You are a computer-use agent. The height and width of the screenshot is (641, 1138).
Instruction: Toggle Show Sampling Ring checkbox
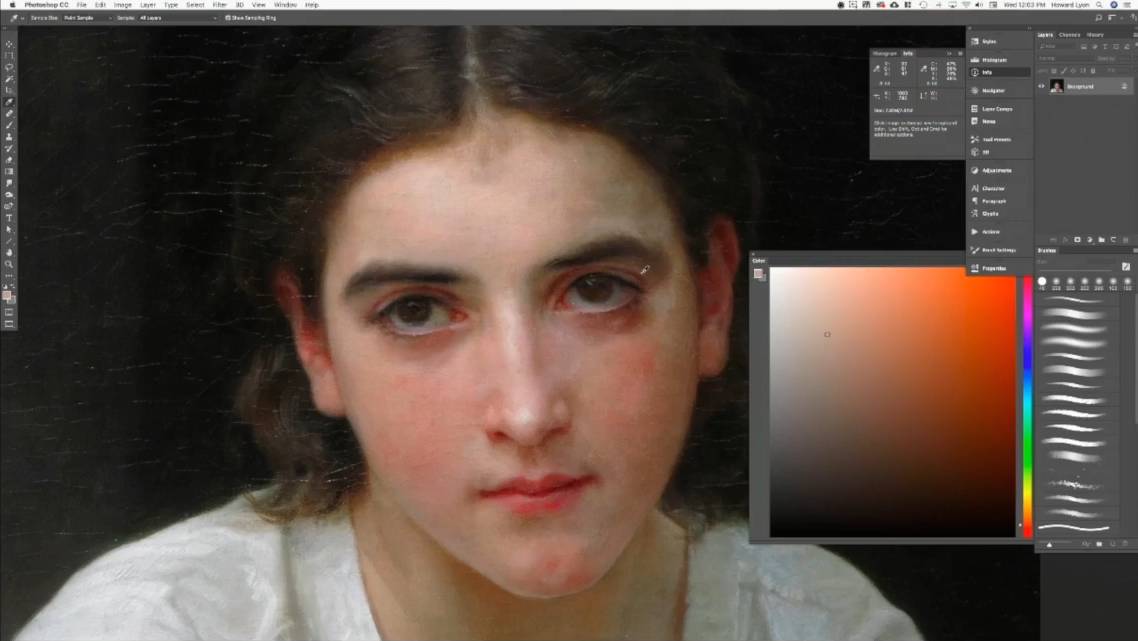(x=228, y=17)
